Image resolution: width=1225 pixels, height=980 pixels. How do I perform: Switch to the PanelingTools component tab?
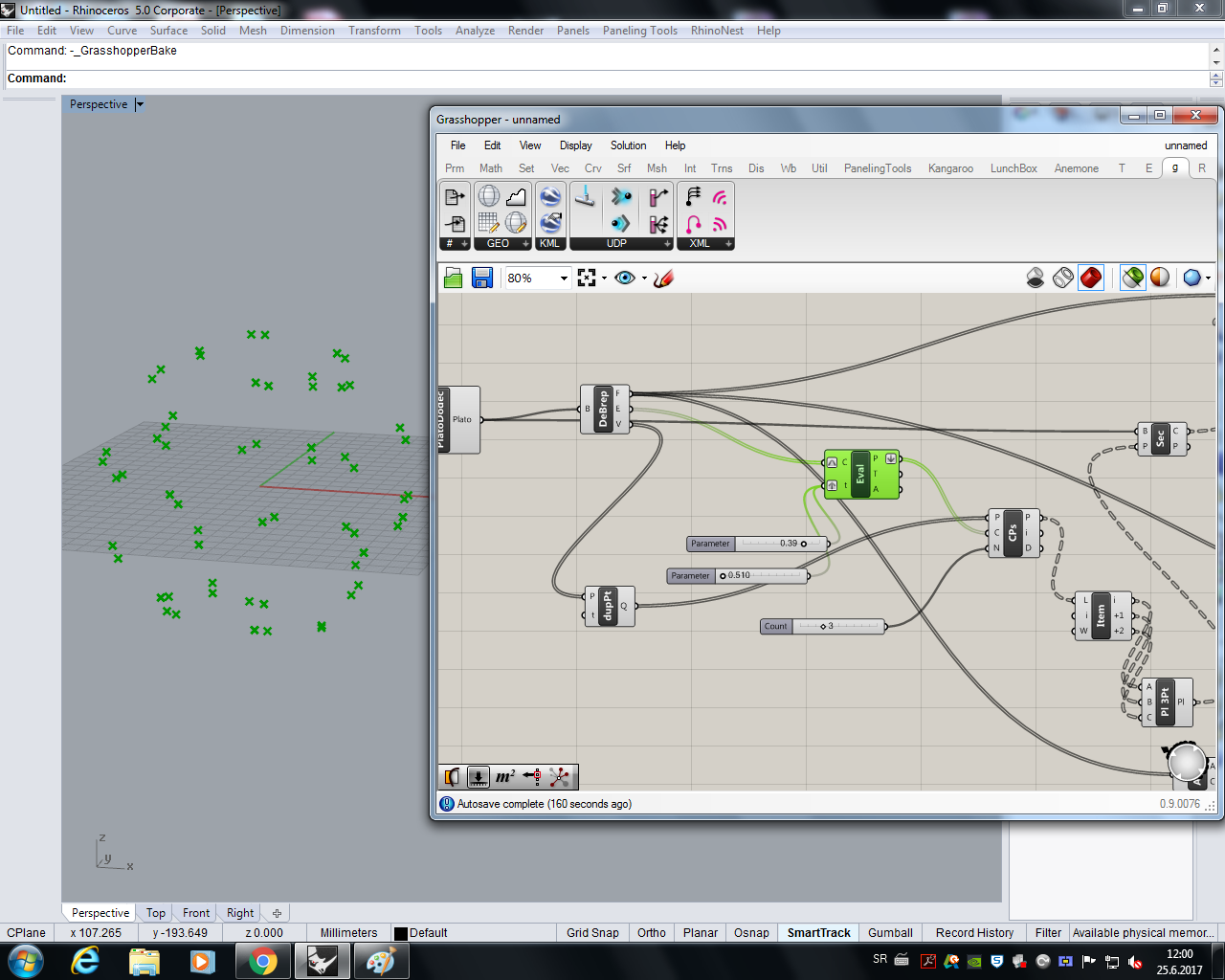click(x=878, y=168)
